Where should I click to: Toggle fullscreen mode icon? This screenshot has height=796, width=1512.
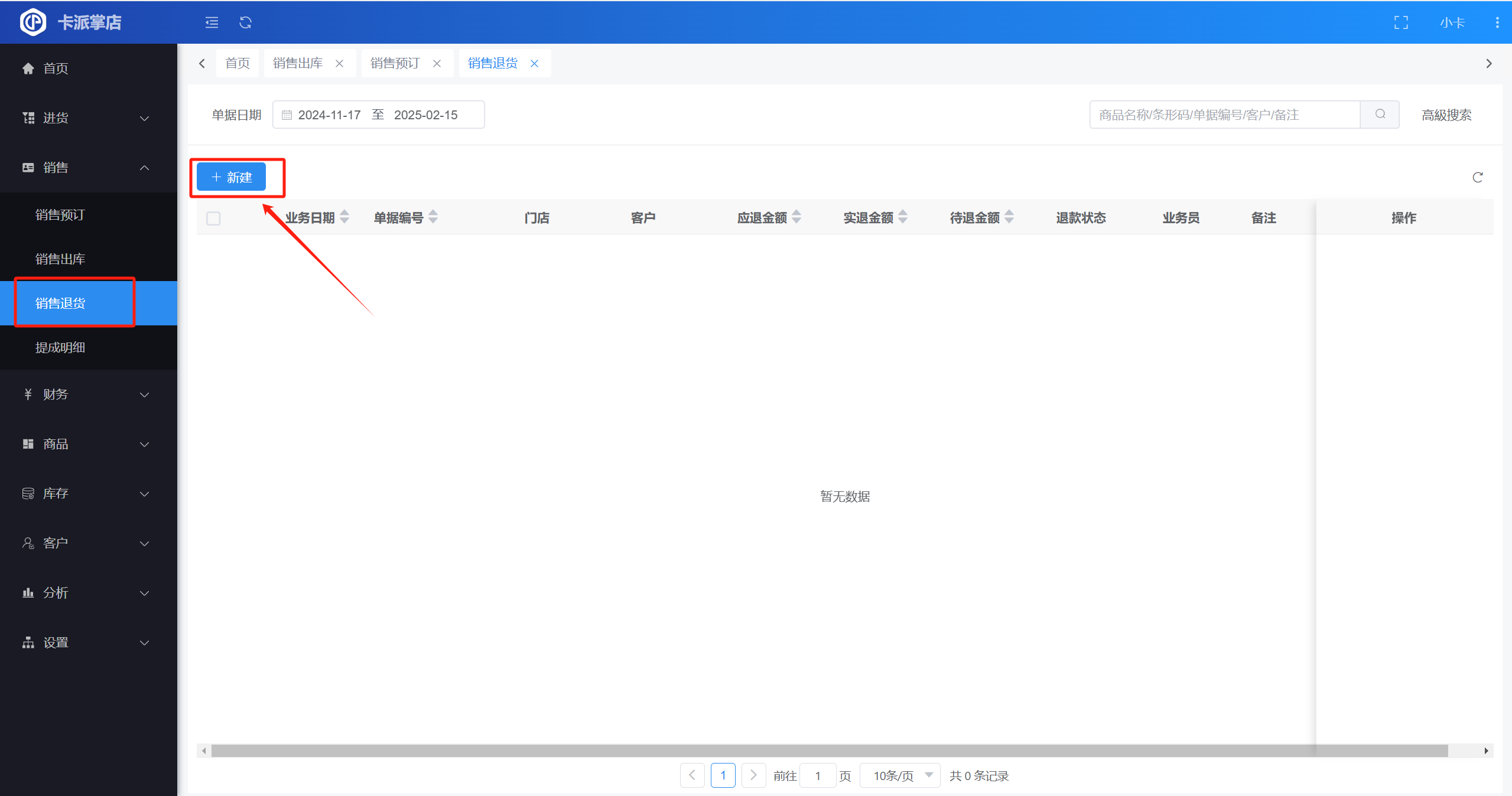click(x=1401, y=22)
